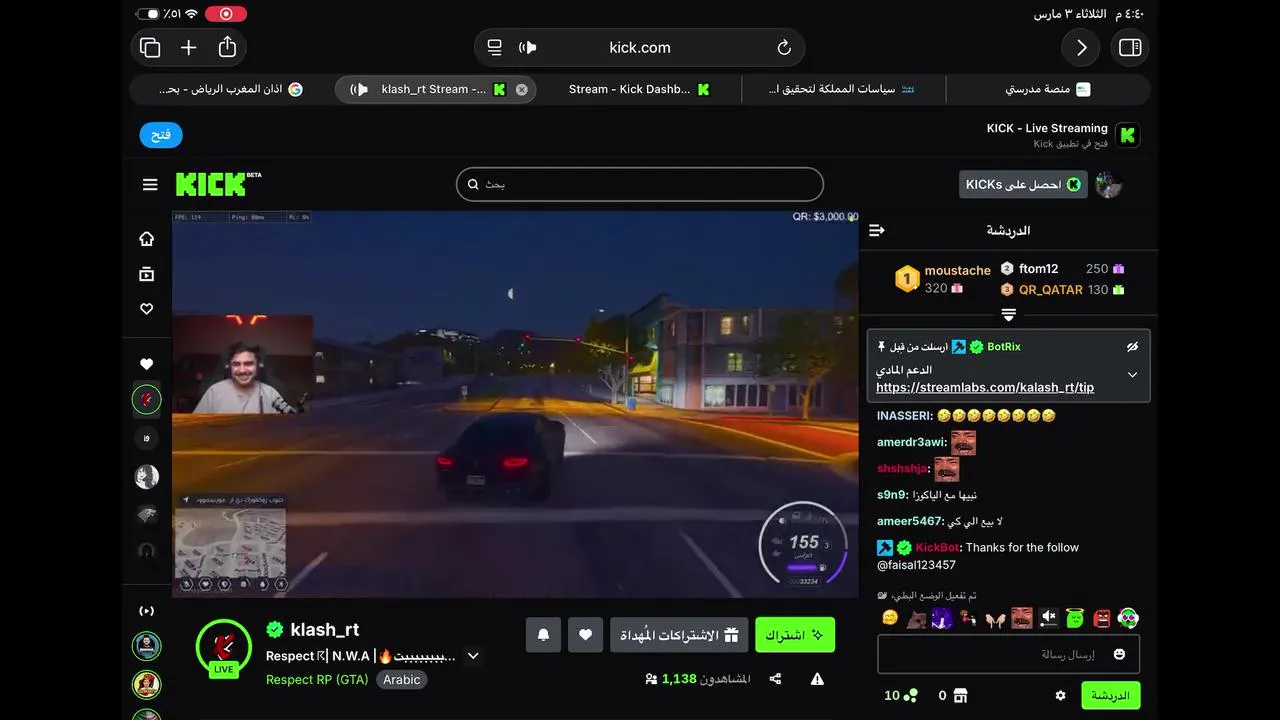Open moustache top gifter entry
Screen dimensions: 1280x720
(x=943, y=279)
